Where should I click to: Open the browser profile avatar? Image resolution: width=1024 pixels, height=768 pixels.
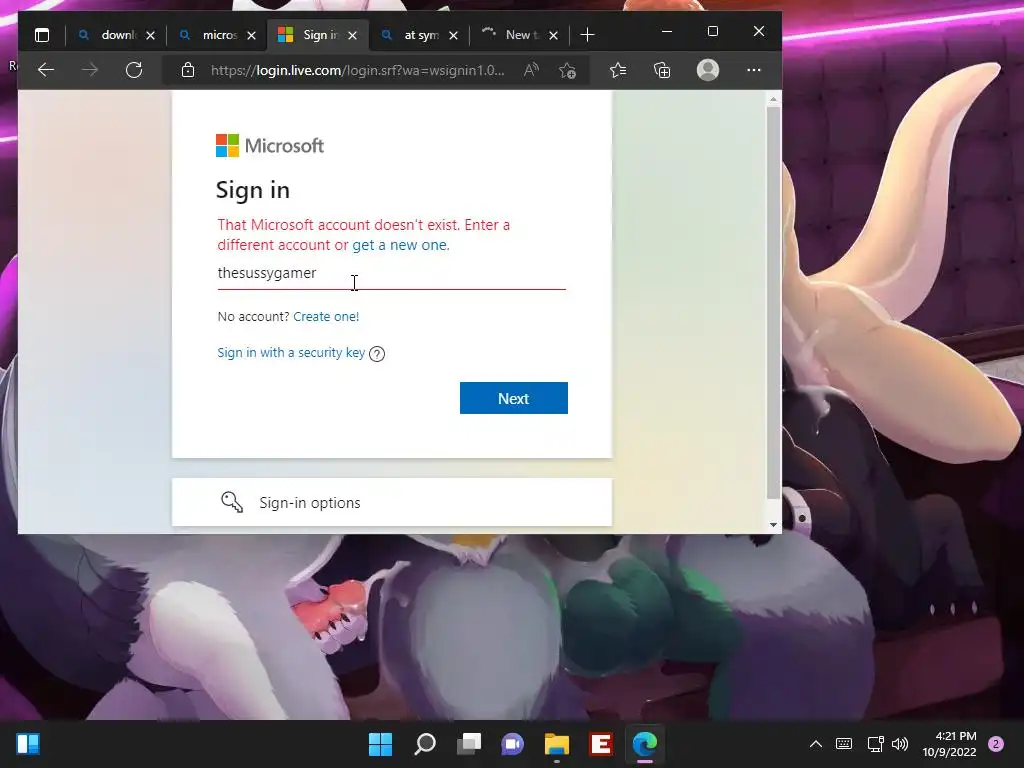tap(708, 70)
